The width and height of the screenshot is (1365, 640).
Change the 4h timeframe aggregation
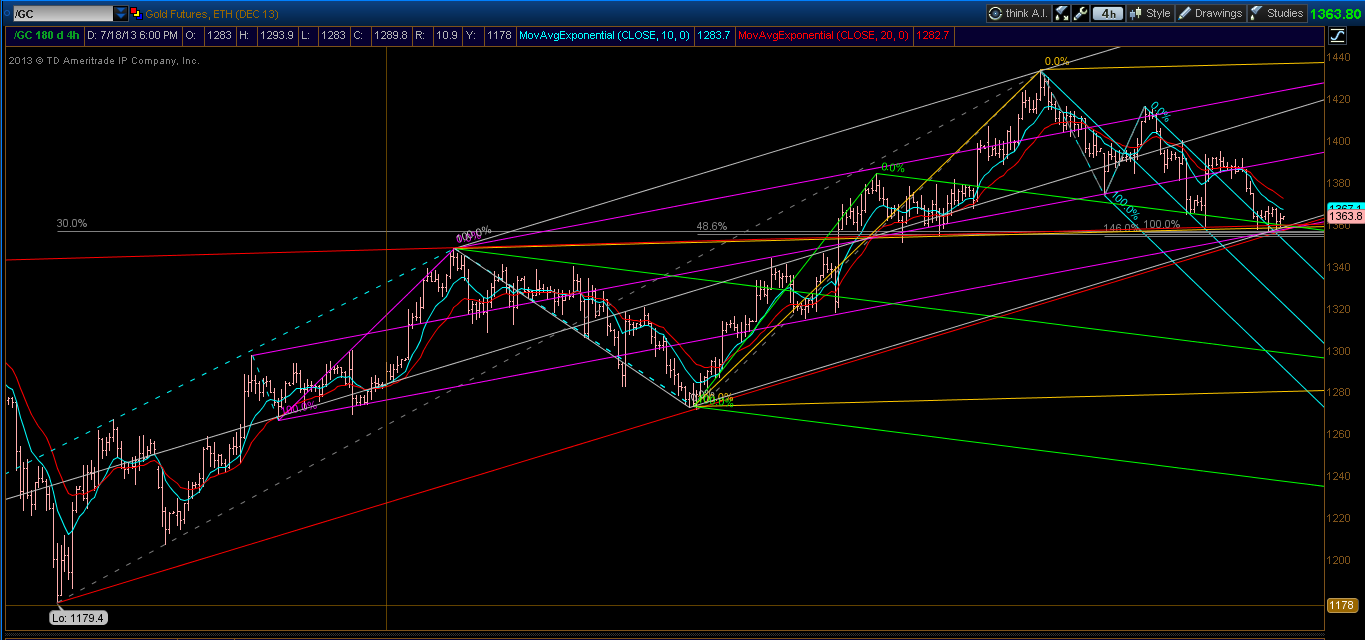coord(1108,13)
